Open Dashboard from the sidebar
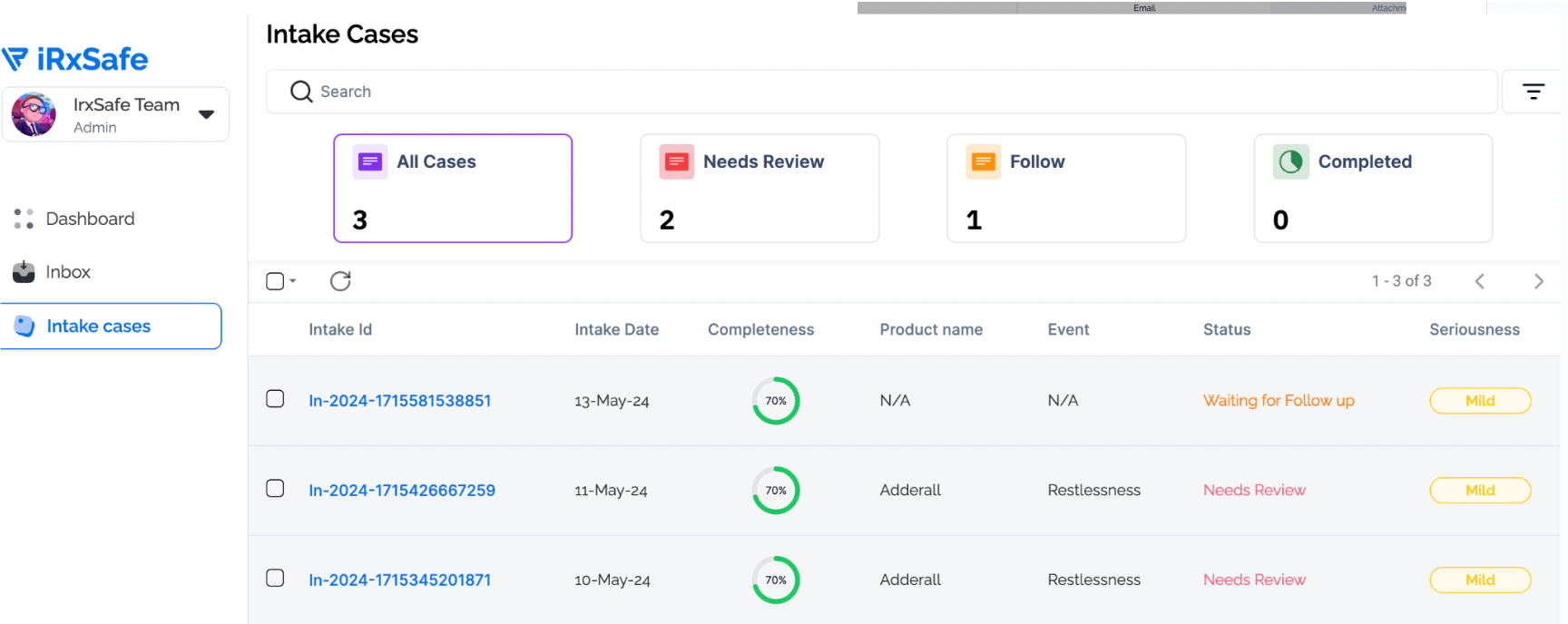Screen dimensions: 1568x624 [90, 219]
